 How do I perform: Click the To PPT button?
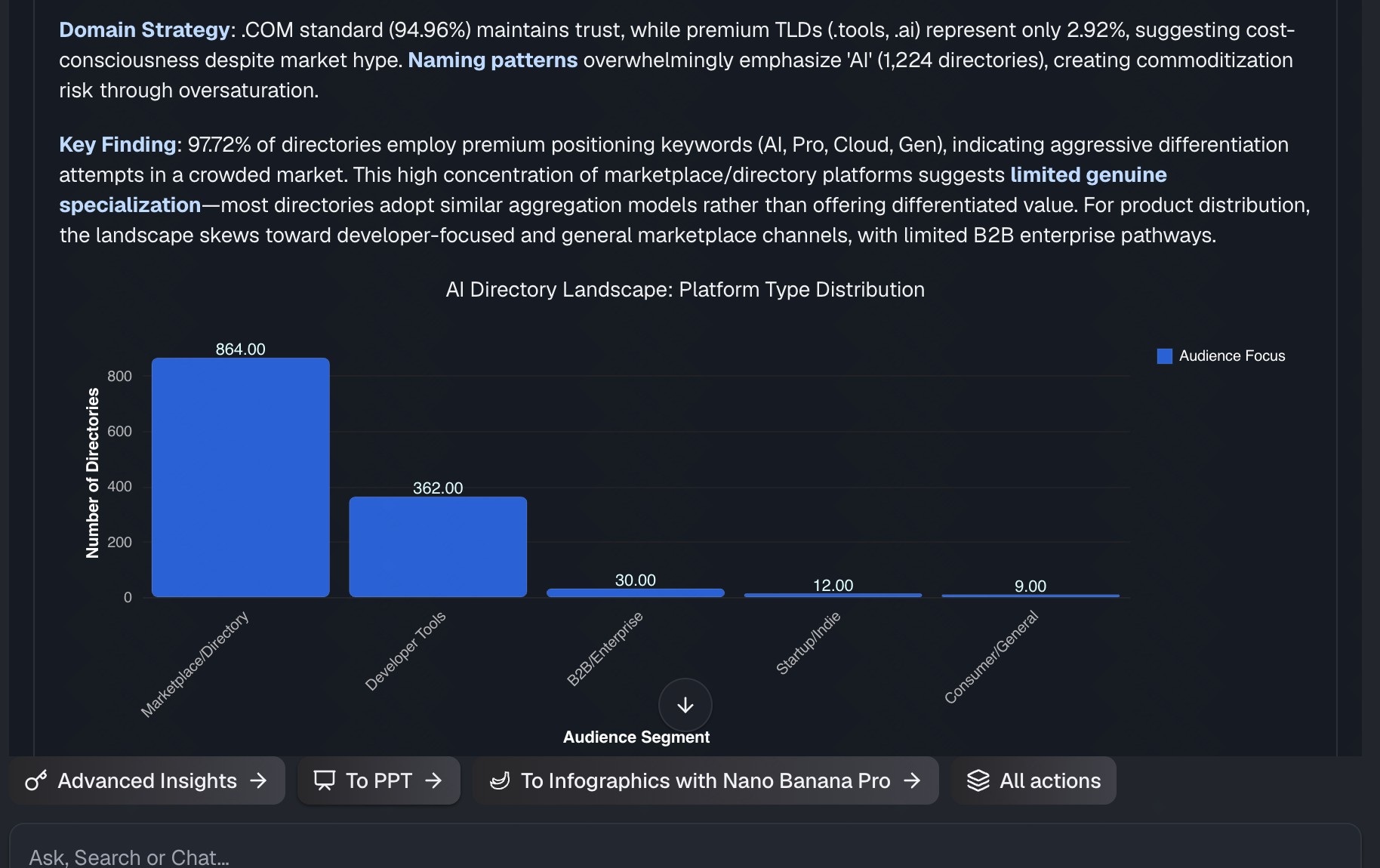click(378, 780)
